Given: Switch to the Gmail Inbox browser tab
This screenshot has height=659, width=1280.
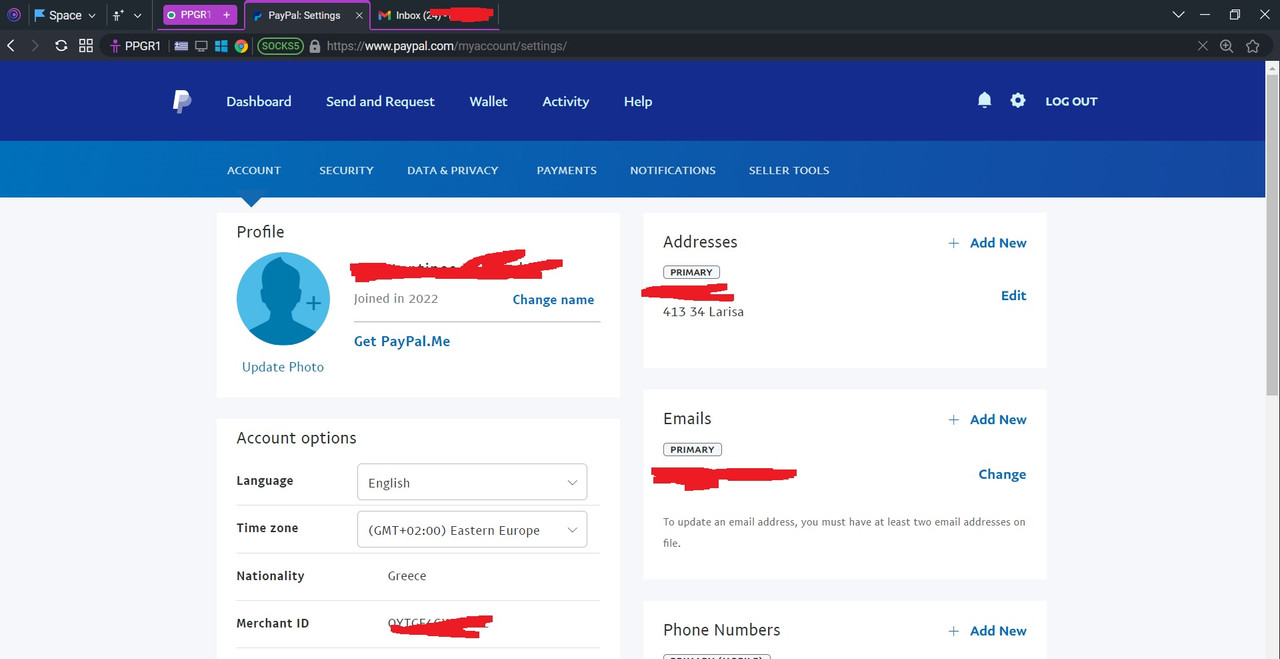Looking at the screenshot, I should click(x=434, y=15).
